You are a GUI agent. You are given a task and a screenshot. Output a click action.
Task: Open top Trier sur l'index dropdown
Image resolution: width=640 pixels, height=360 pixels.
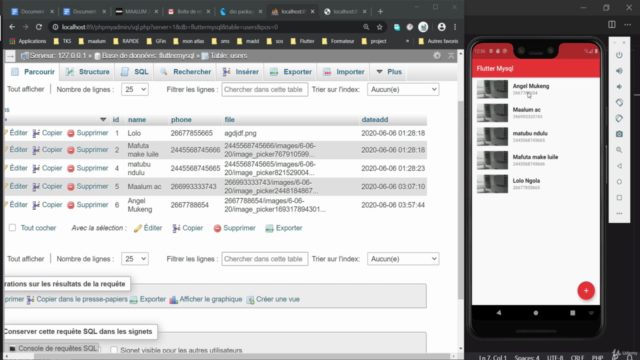403,89
